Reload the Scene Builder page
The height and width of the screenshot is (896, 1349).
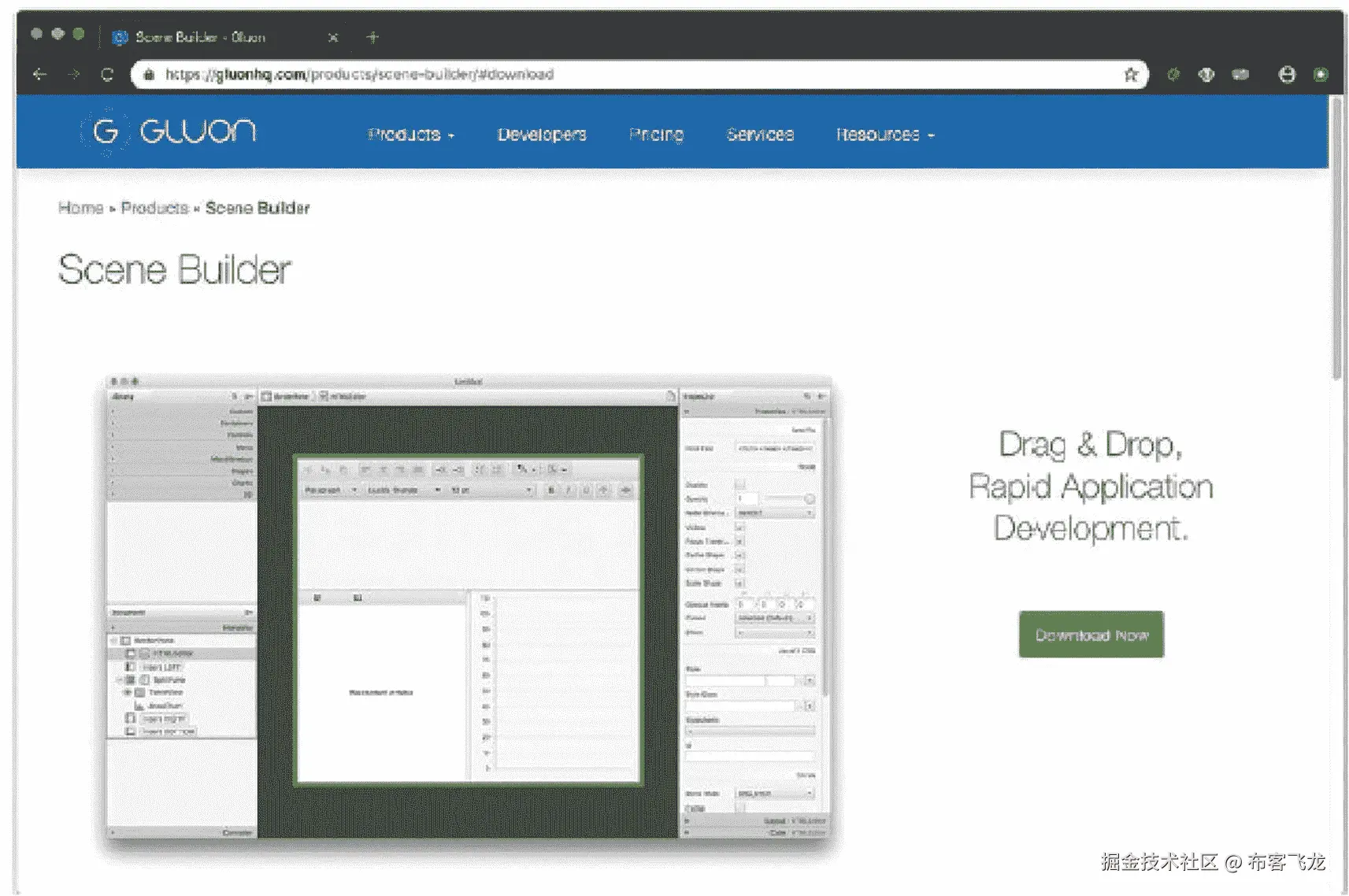click(107, 74)
